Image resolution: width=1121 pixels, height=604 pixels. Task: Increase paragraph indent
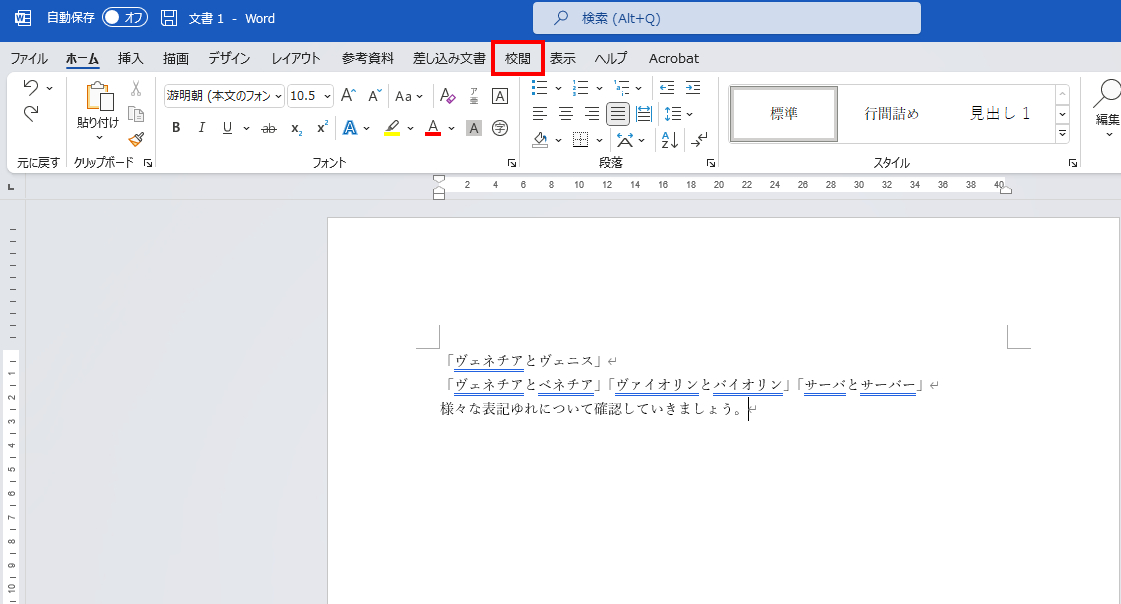coord(693,88)
